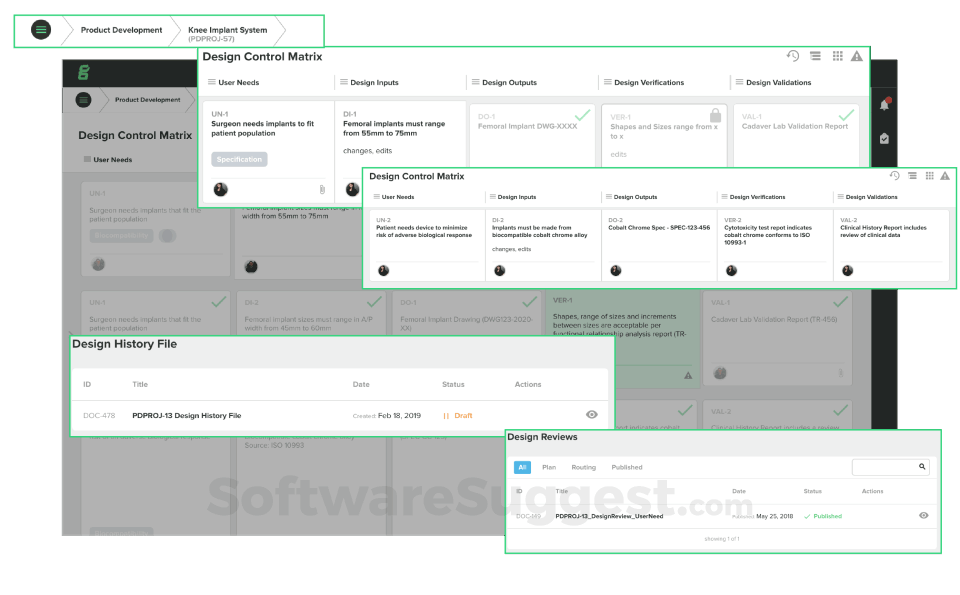
Task: Click Product Development in the top breadcrumb callout
Action: tap(121, 30)
